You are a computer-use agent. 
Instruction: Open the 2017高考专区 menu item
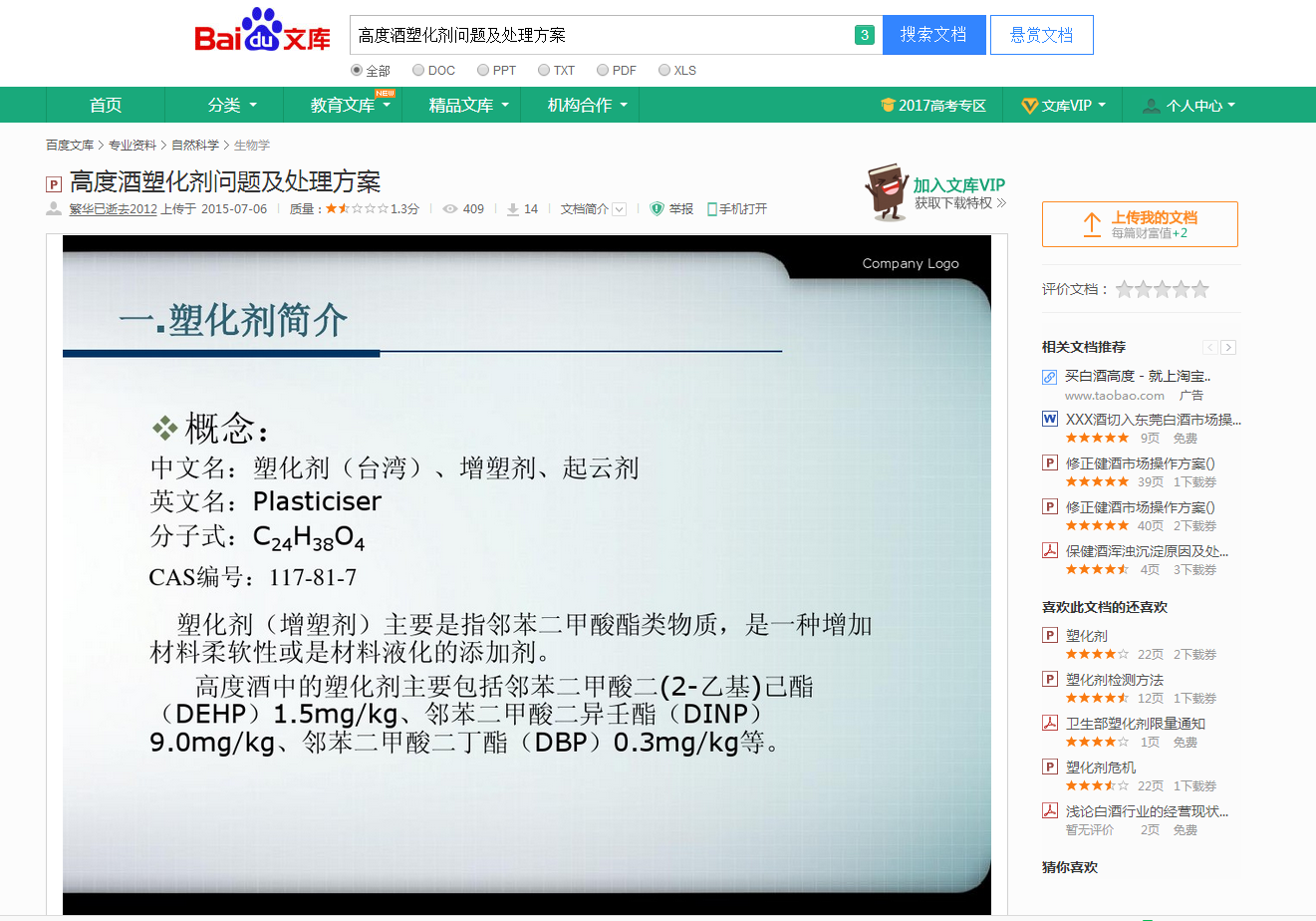[933, 106]
